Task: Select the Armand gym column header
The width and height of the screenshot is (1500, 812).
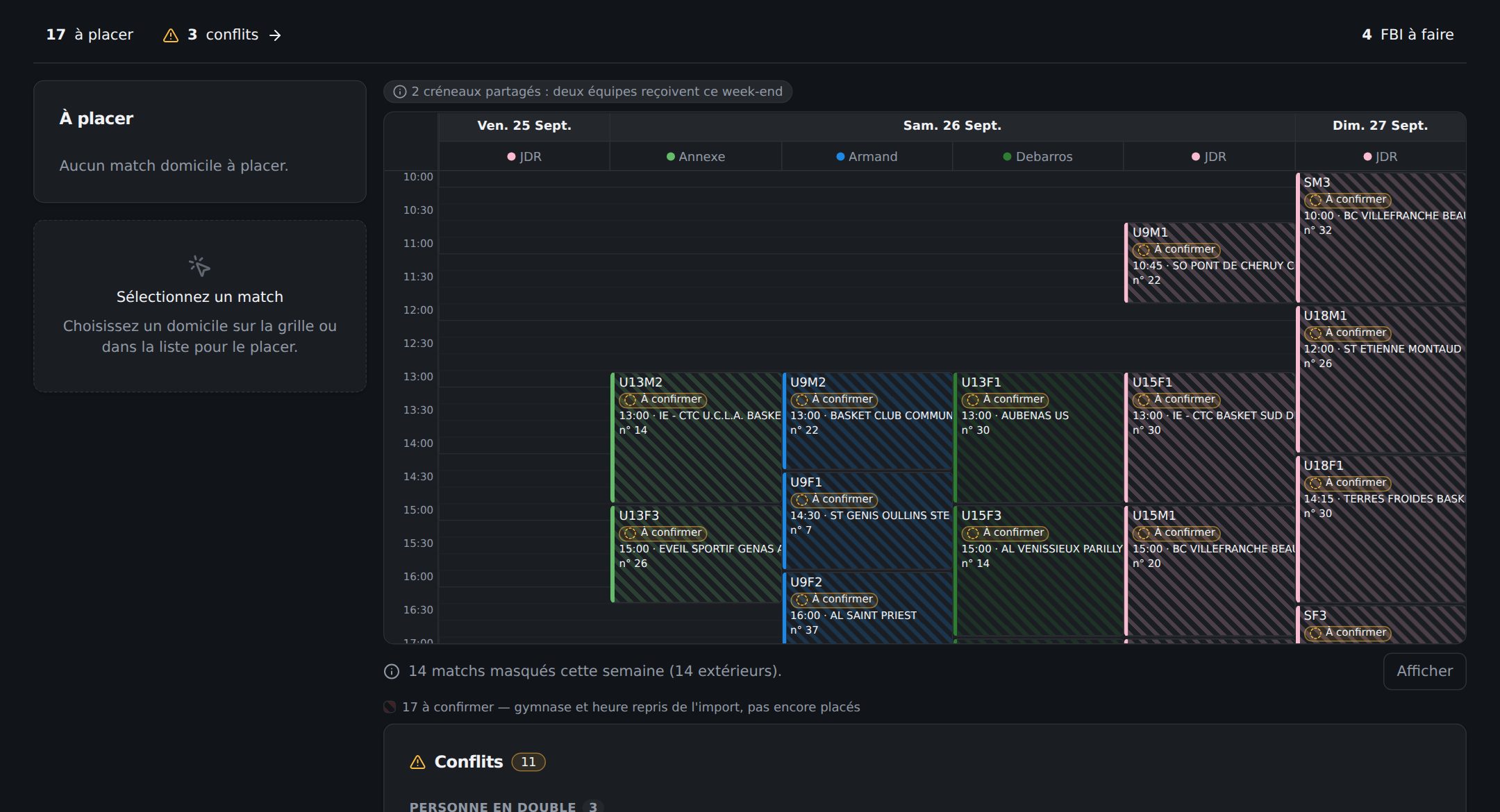Action: (x=867, y=157)
